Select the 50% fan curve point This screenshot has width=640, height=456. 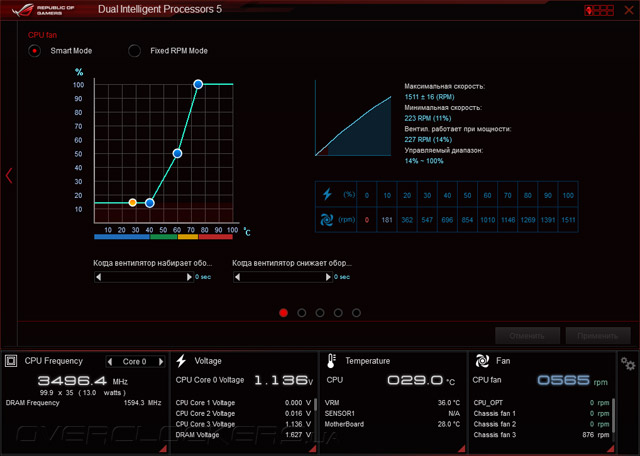(177, 153)
